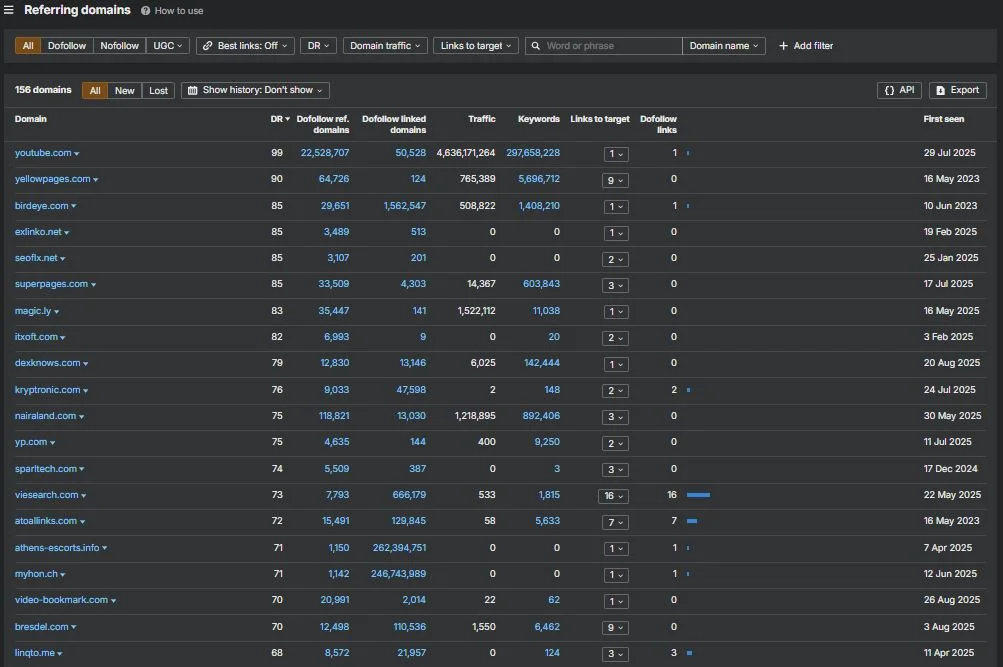Expand links to target for atoallinks.com

(615, 522)
